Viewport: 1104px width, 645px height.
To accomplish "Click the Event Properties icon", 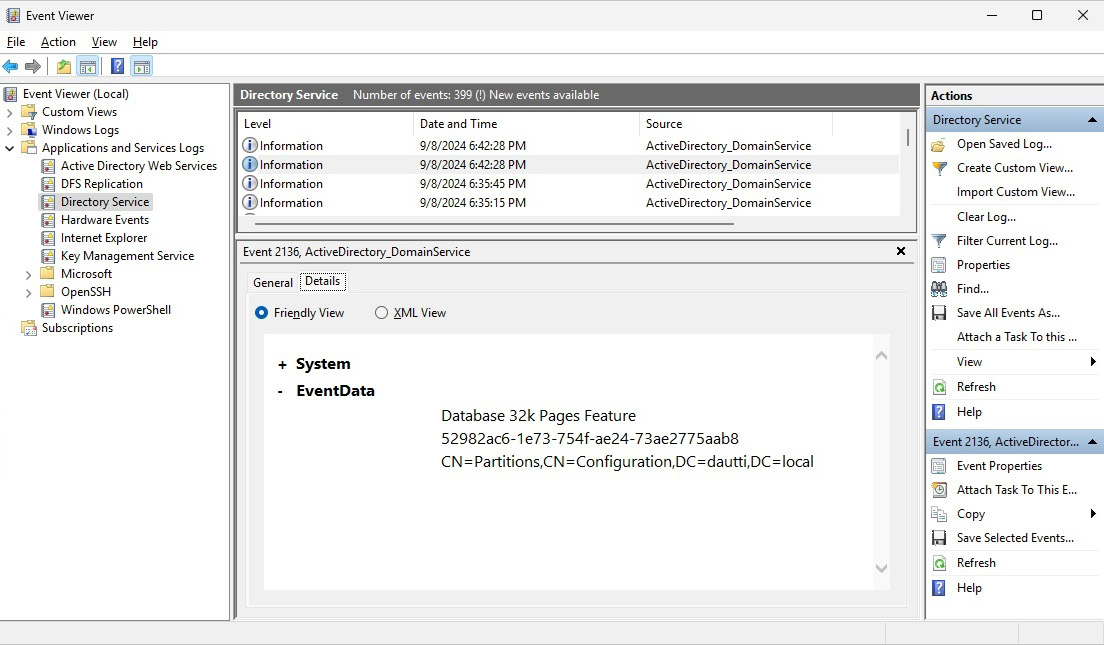I will click(x=939, y=466).
